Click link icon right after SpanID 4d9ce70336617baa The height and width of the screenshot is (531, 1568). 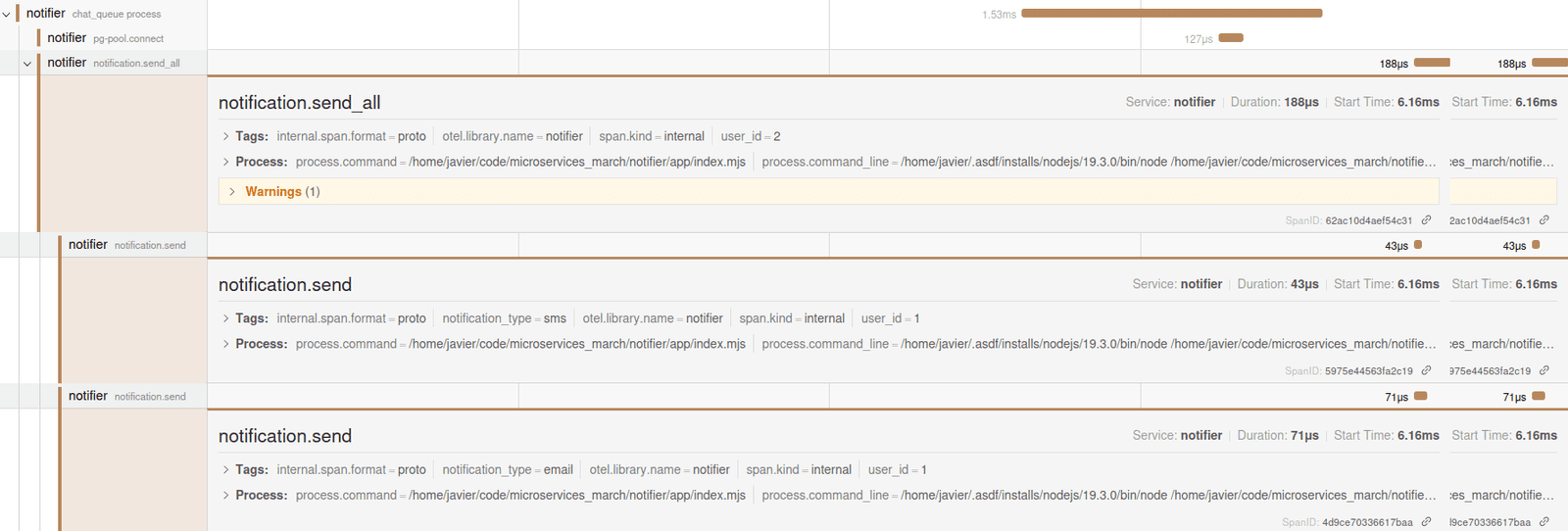[1426, 522]
